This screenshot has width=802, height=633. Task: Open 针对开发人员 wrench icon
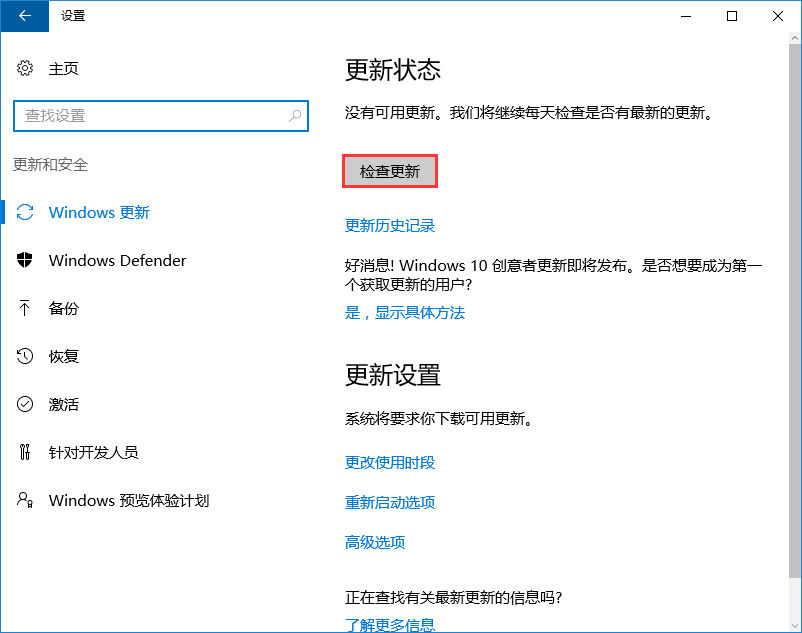[x=27, y=452]
